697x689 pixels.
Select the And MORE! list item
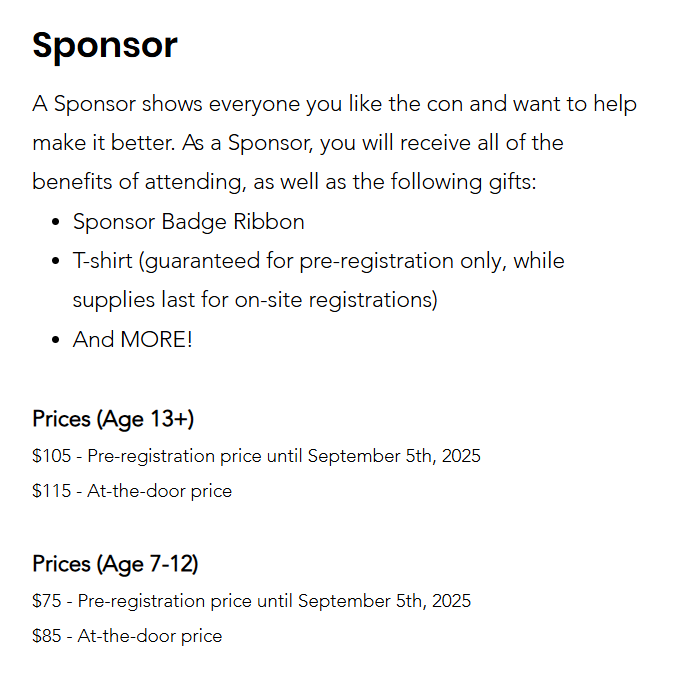pos(132,340)
